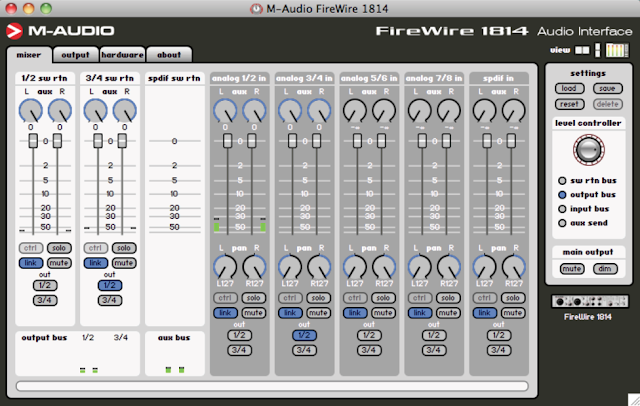Image resolution: width=640 pixels, height=406 pixels.
Task: Open the output tab
Action: tap(76, 55)
